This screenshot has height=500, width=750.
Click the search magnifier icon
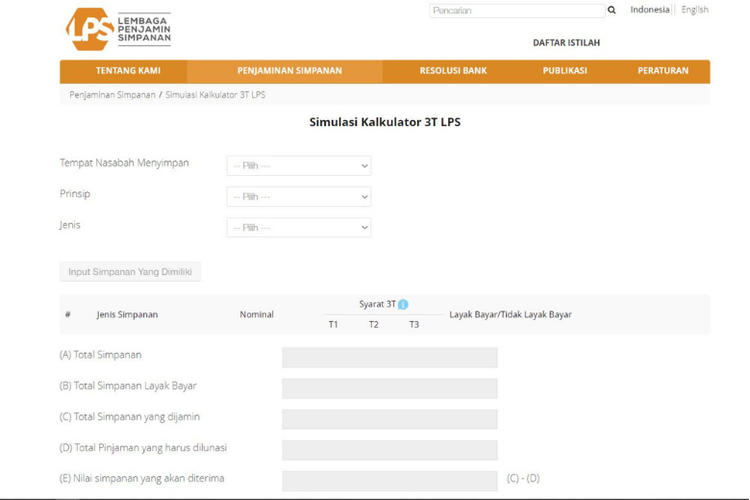(x=612, y=11)
